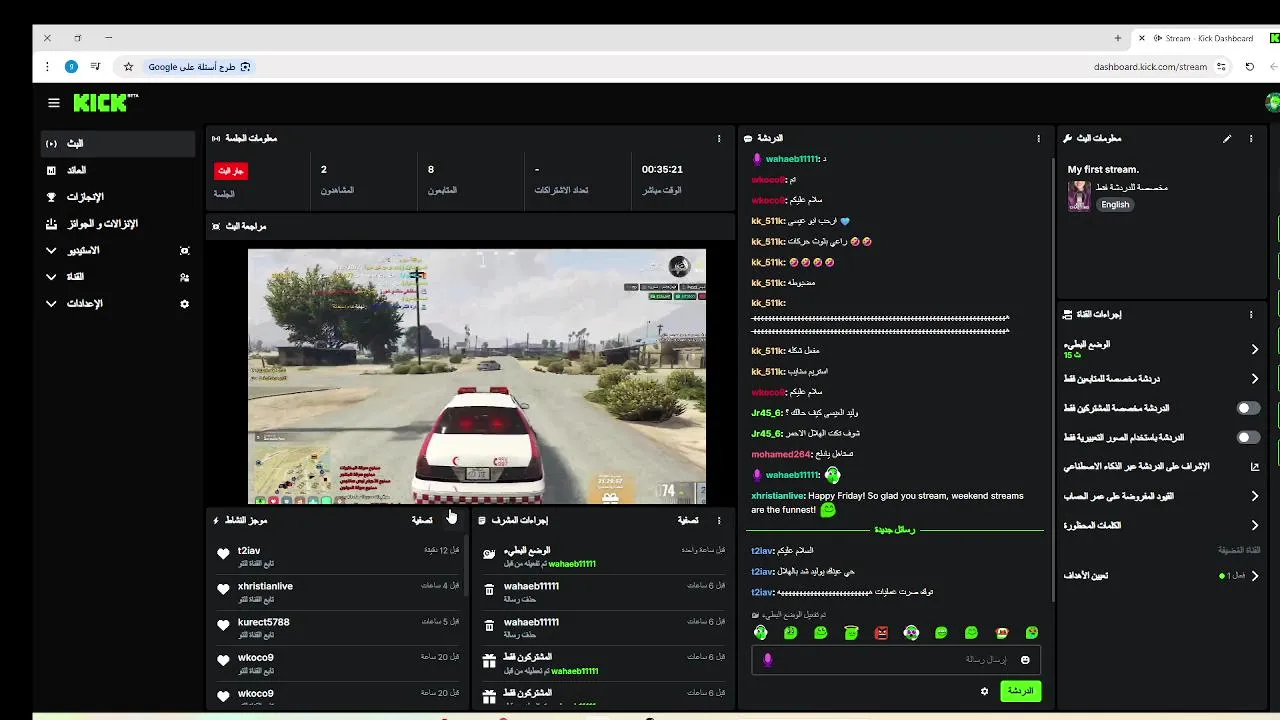Click red live status badge
The width and height of the screenshot is (1280, 720).
click(x=230, y=171)
